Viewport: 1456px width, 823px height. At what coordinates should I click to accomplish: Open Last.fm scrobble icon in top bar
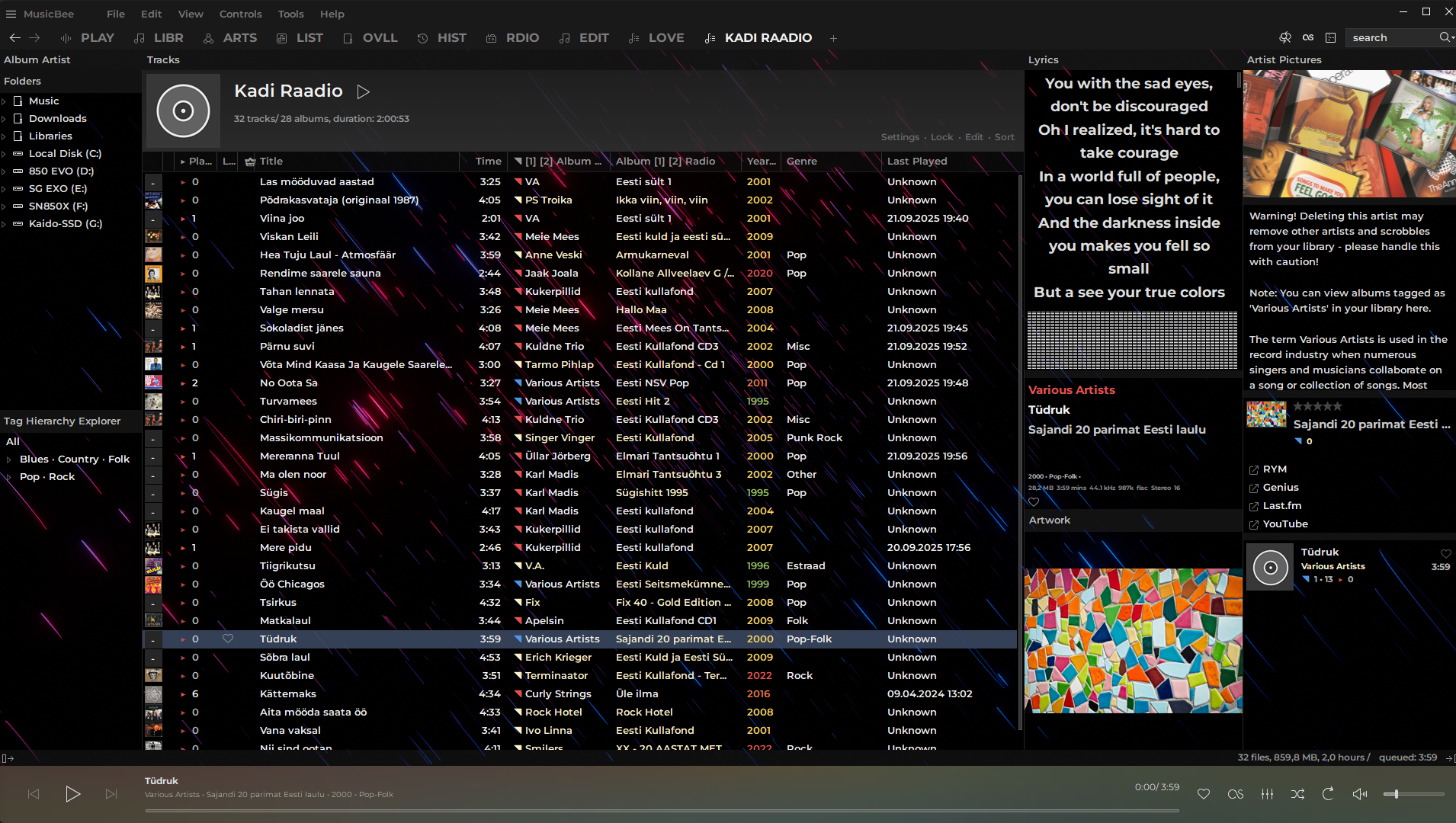pos(1308,37)
